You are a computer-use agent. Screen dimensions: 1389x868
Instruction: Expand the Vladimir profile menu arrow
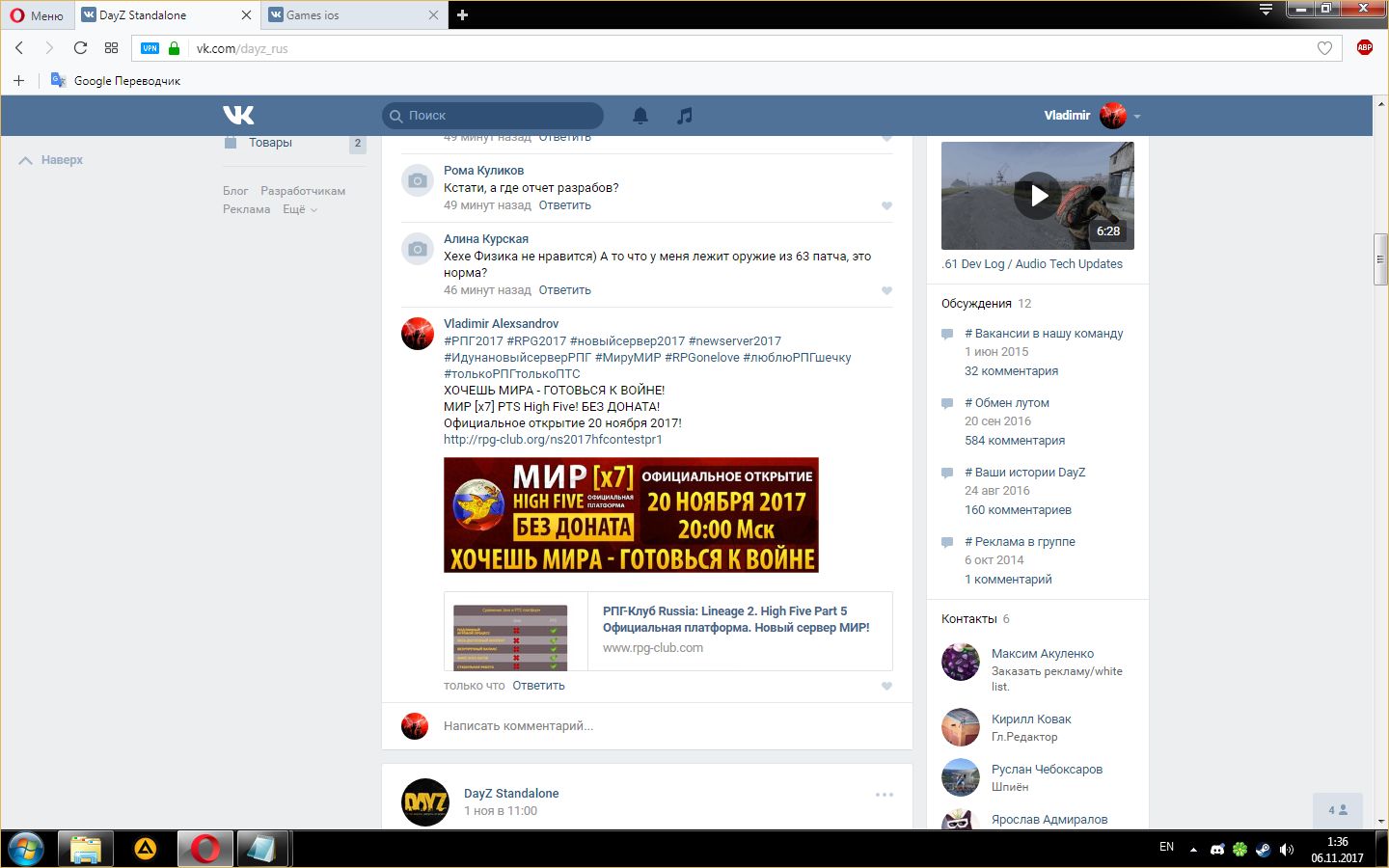click(x=1137, y=117)
